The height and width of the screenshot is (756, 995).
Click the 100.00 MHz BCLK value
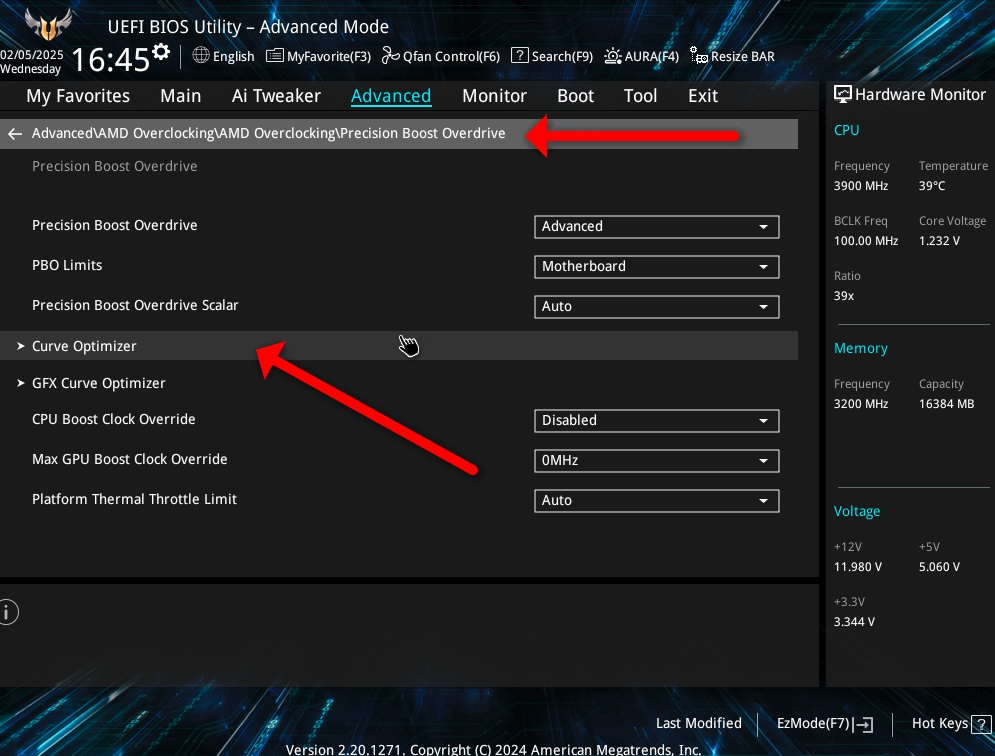(x=866, y=241)
